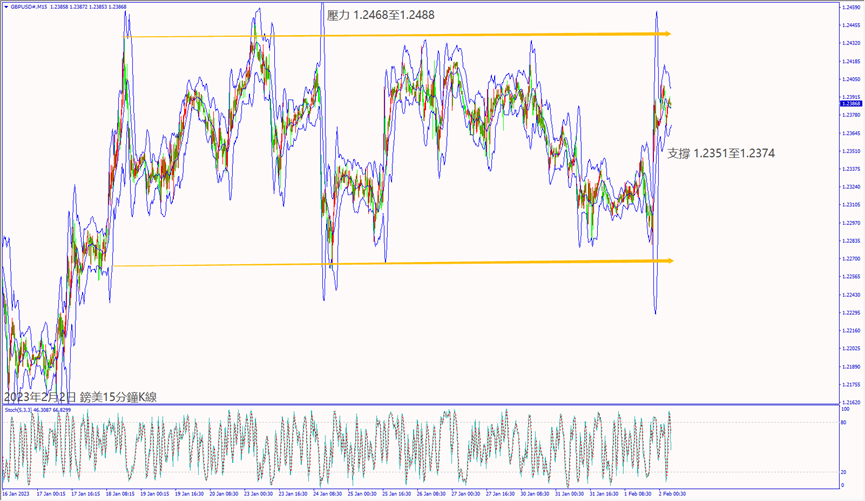Click the 24 Jan 08:30 time axis label
Image resolution: width=865 pixels, height=501 pixels.
pyautogui.click(x=329, y=493)
